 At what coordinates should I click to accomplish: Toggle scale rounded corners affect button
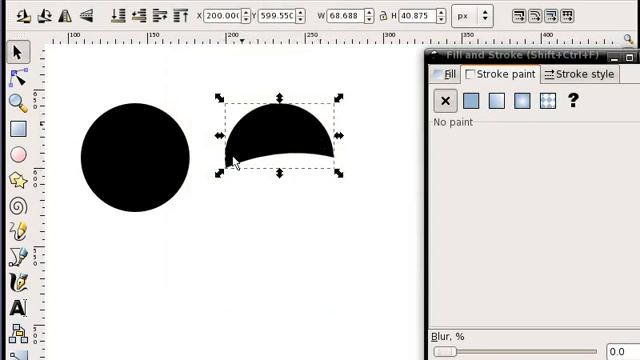click(x=535, y=16)
